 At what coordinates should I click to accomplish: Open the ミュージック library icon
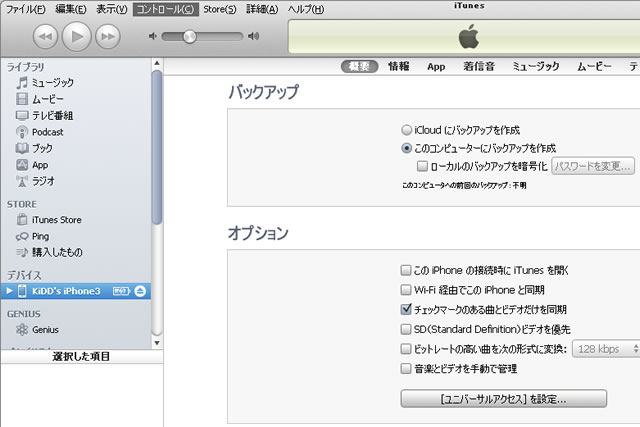pos(22,82)
